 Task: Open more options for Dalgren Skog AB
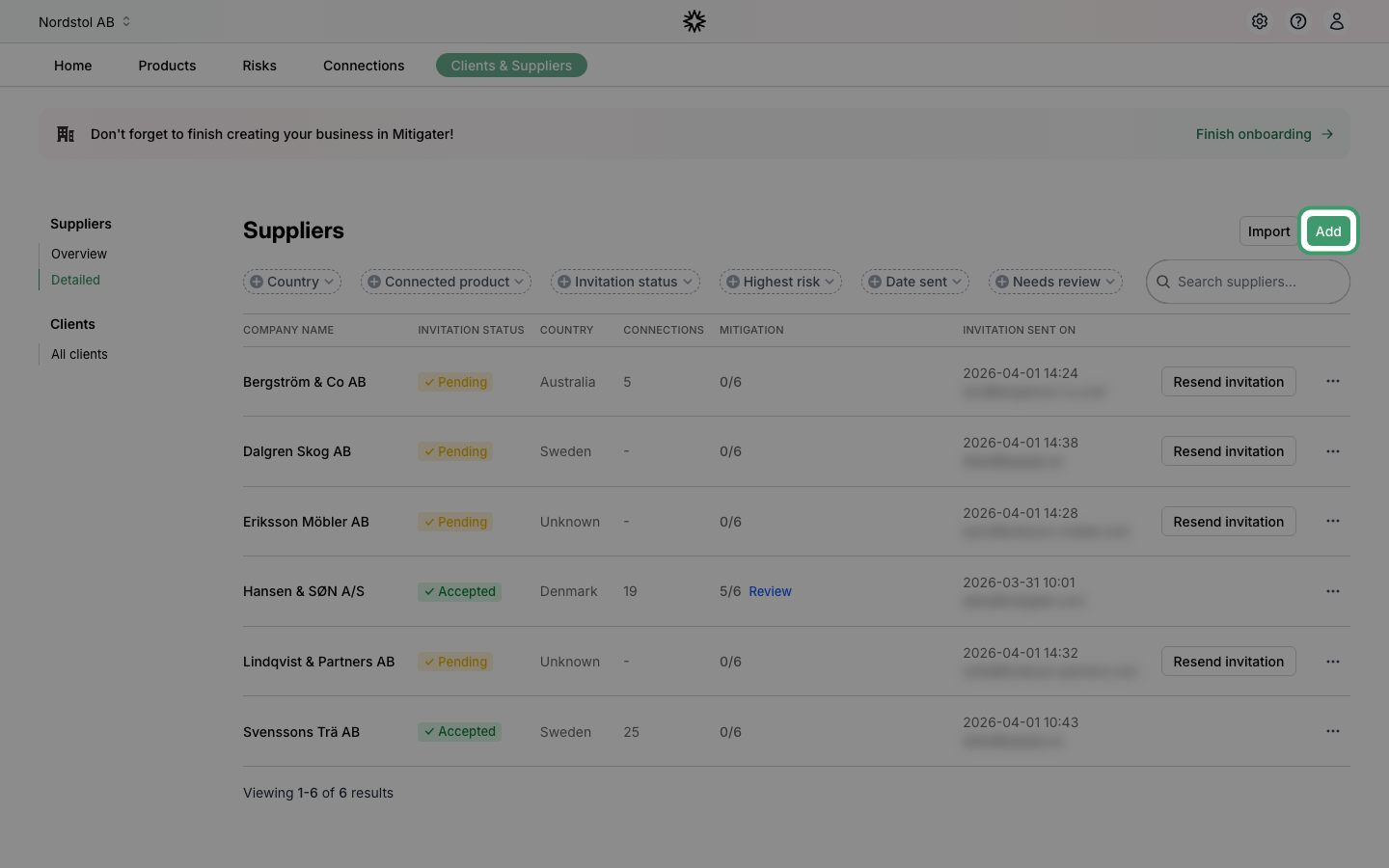tap(1333, 451)
